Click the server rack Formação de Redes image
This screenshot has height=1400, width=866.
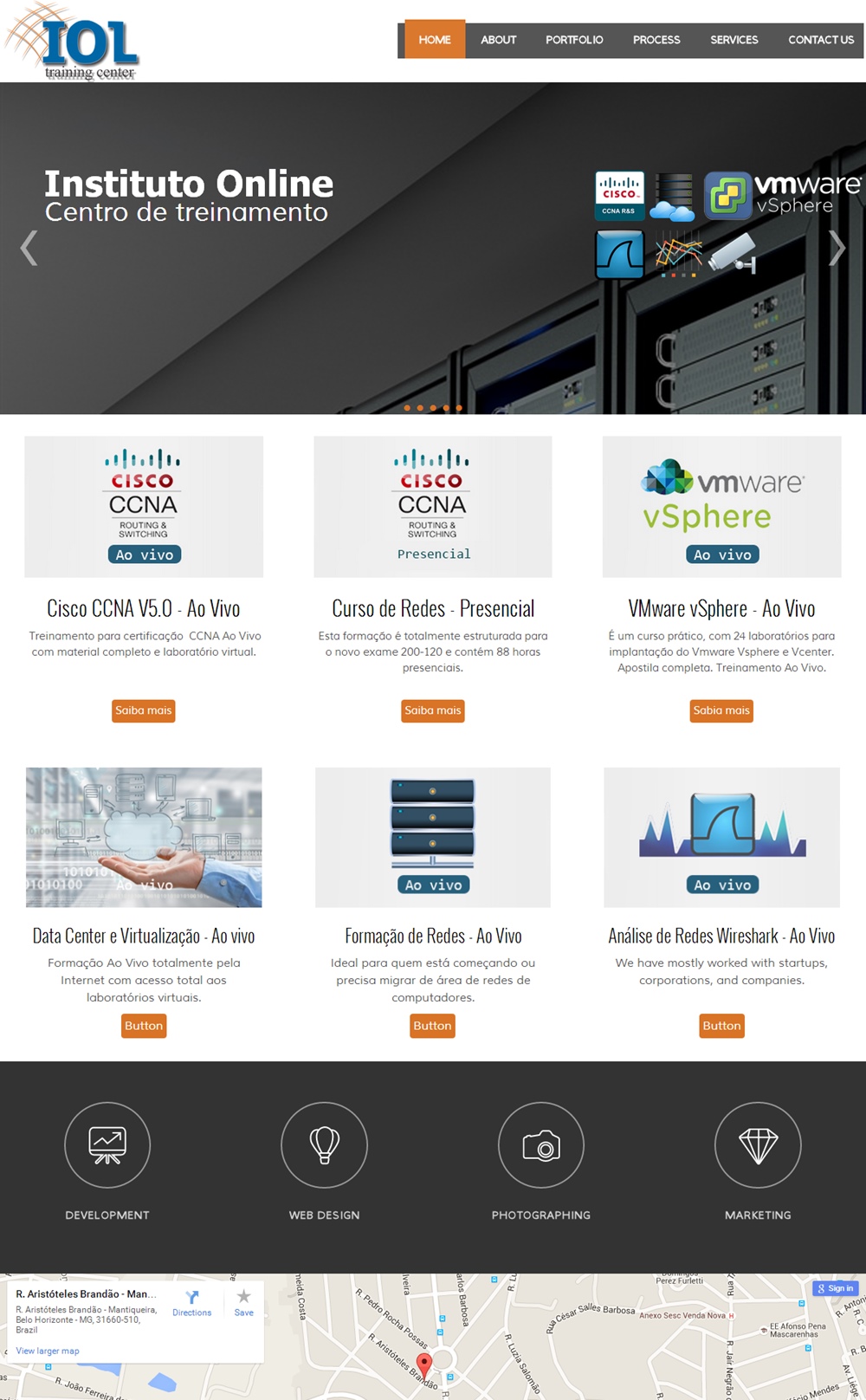(x=433, y=837)
